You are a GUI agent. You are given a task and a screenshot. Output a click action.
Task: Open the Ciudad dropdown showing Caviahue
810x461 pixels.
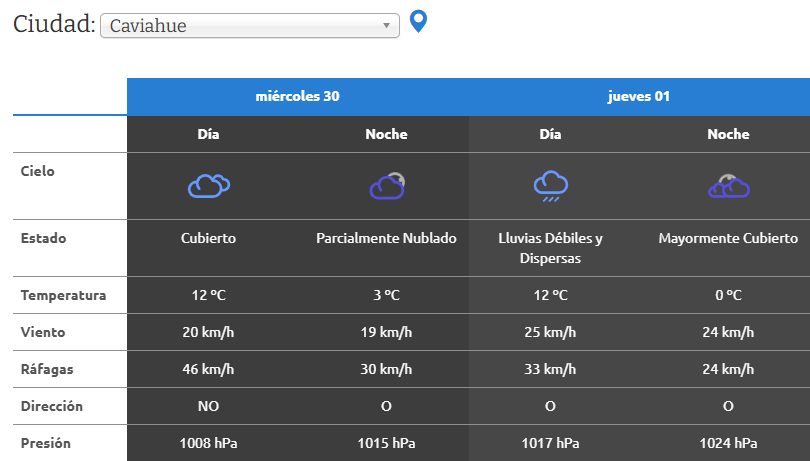coord(248,26)
